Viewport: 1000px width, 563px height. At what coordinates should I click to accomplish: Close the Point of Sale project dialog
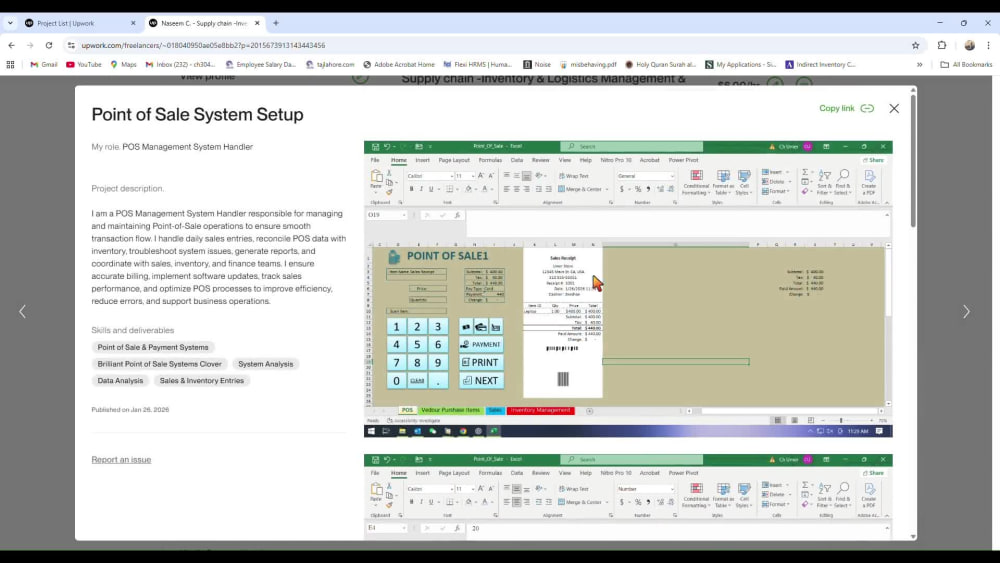tap(894, 108)
